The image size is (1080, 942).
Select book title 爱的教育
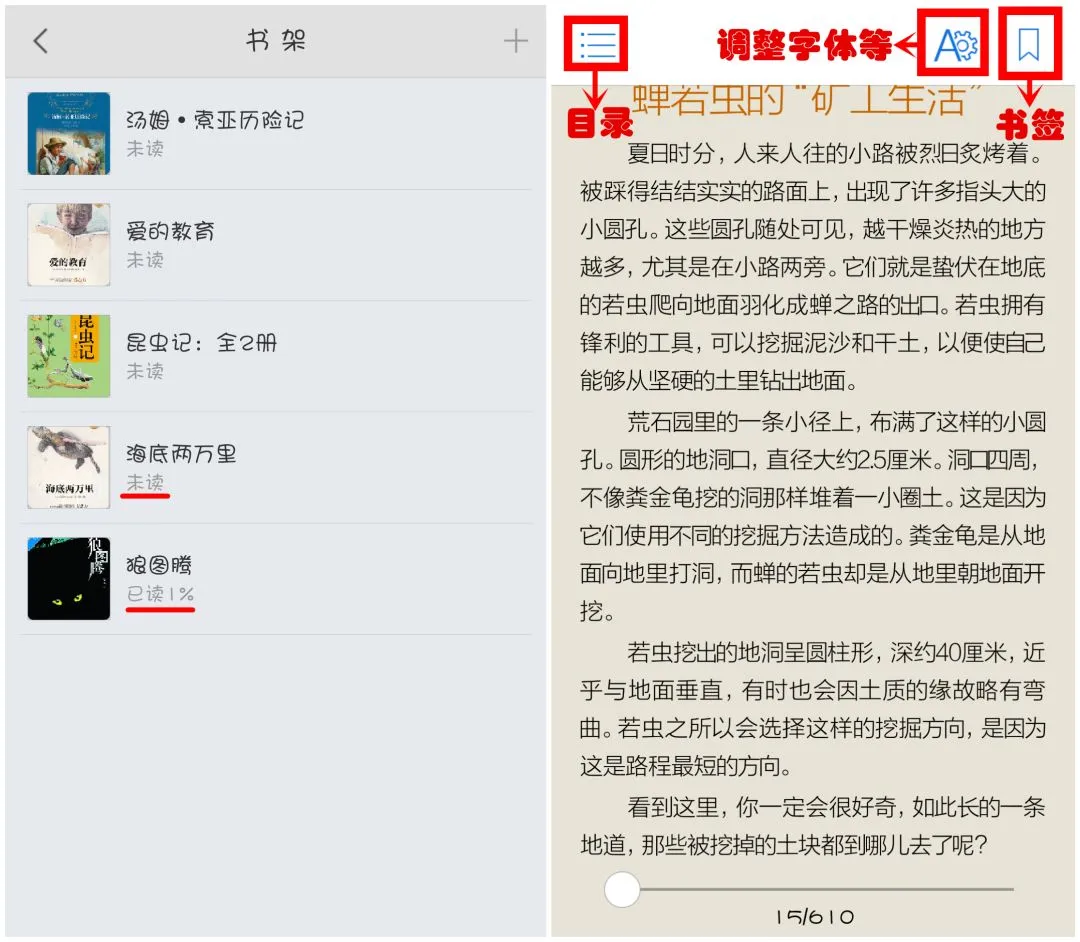click(x=170, y=231)
